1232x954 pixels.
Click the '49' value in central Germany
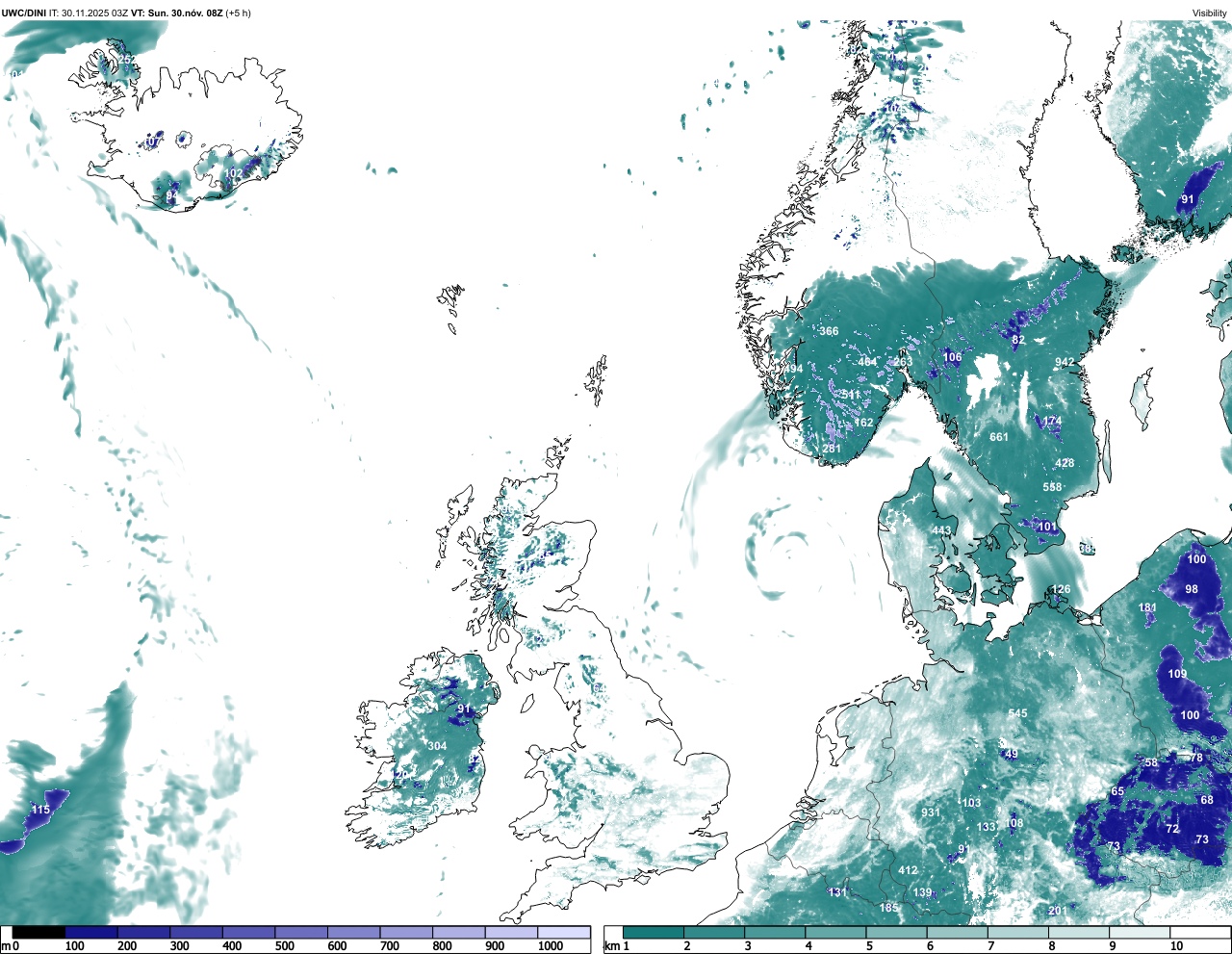tap(1011, 754)
